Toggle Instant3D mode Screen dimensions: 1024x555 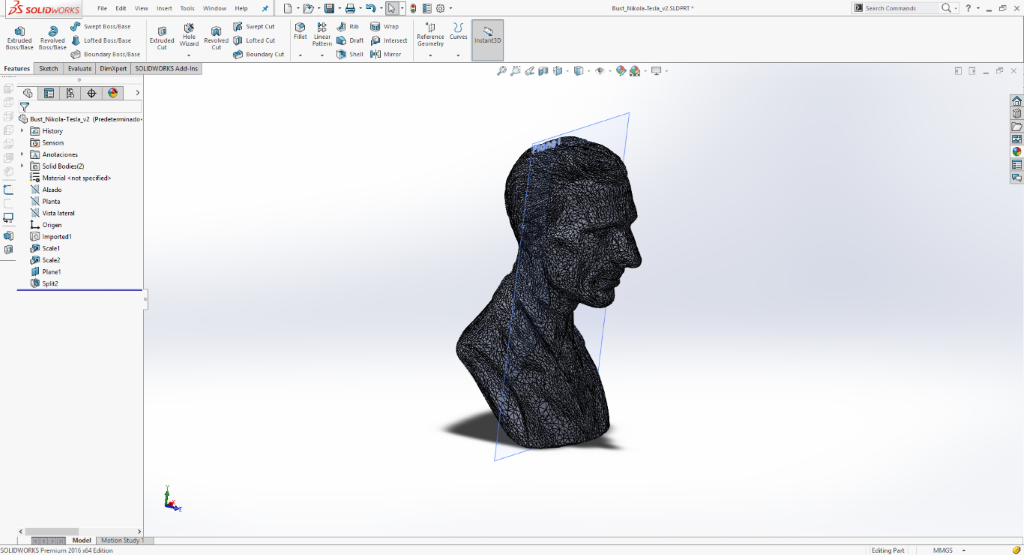point(488,38)
